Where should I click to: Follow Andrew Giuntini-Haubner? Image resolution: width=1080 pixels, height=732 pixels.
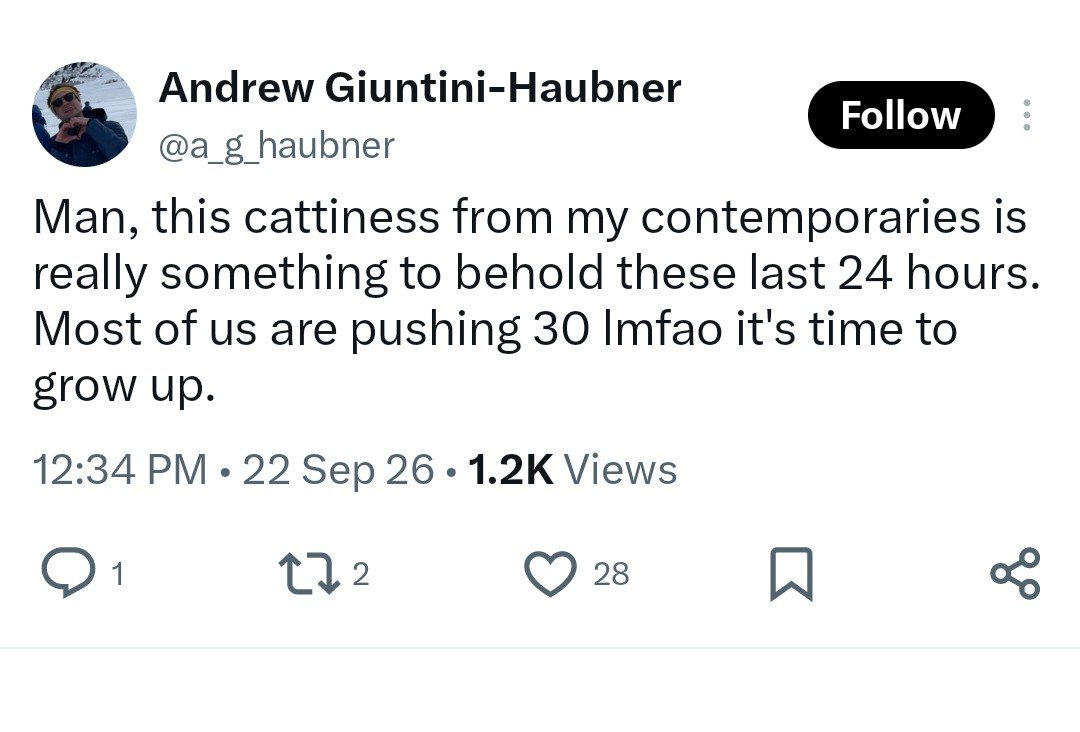pos(901,115)
